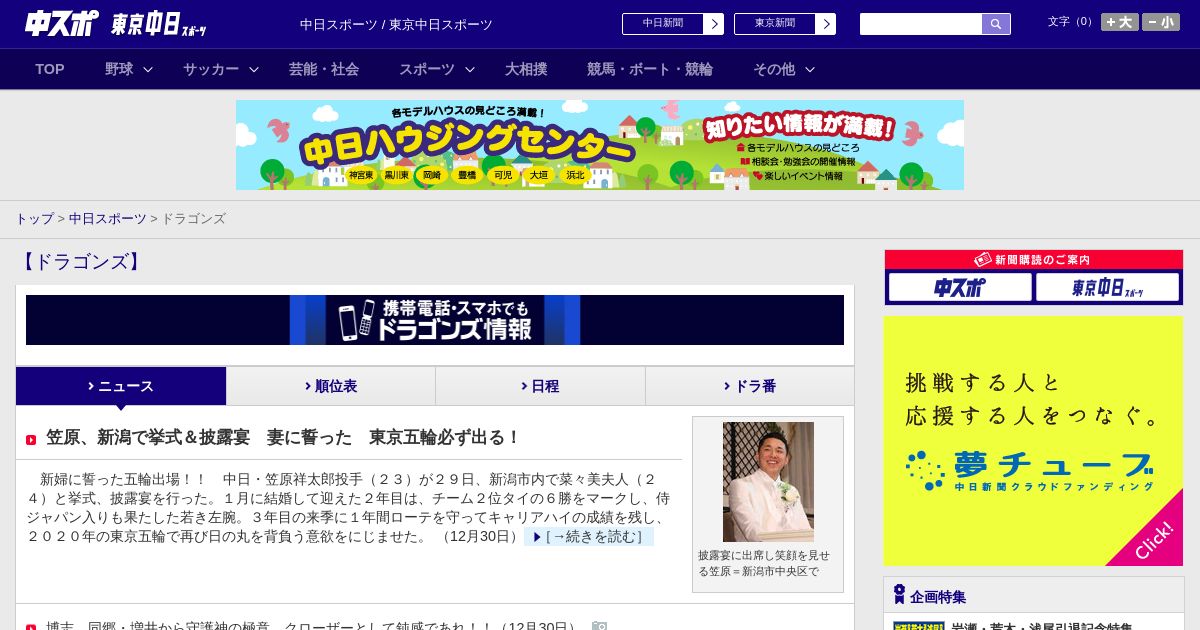
Task: Click the 企画特集 section heading
Action: 938,597
